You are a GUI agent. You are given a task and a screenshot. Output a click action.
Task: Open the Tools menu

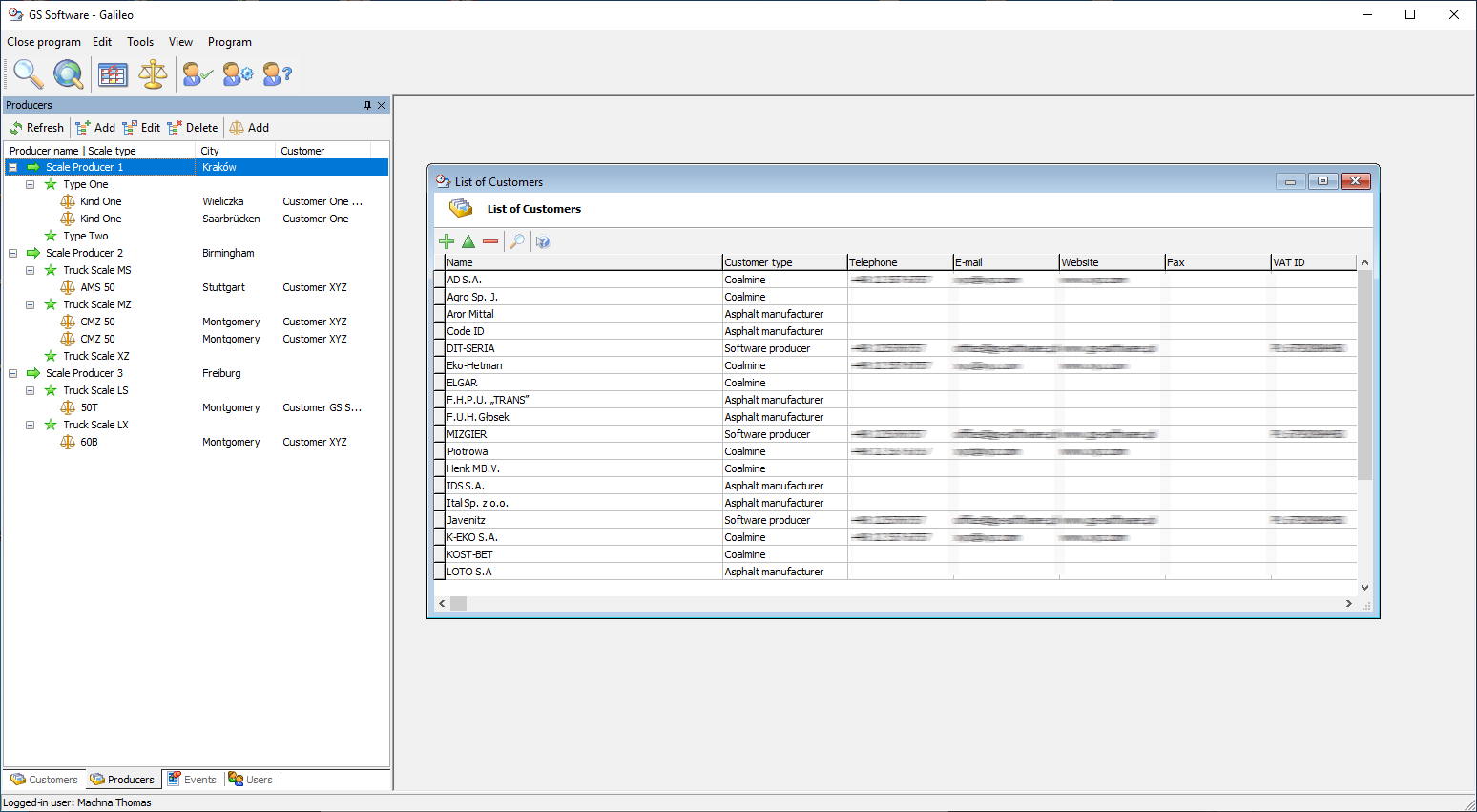click(140, 42)
